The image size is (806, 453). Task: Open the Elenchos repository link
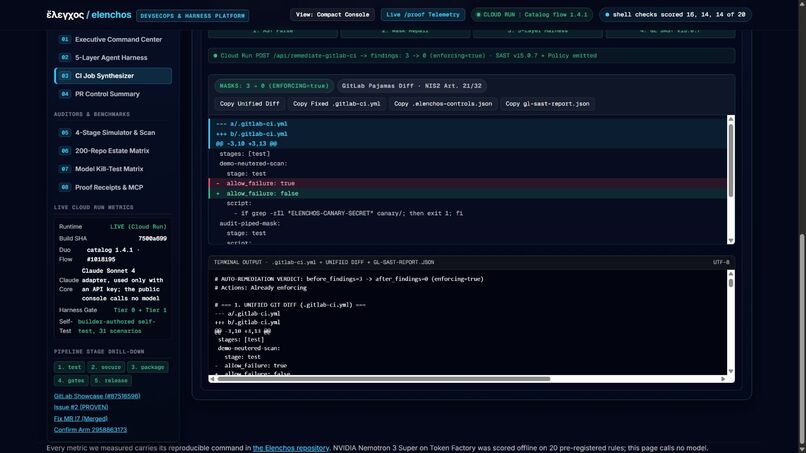(x=290, y=448)
